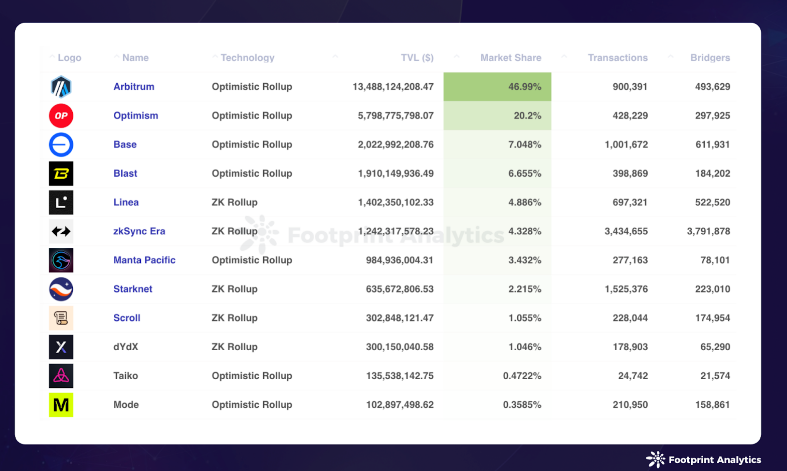Click transactions value 24,742
The width and height of the screenshot is (787, 471).
coord(633,376)
